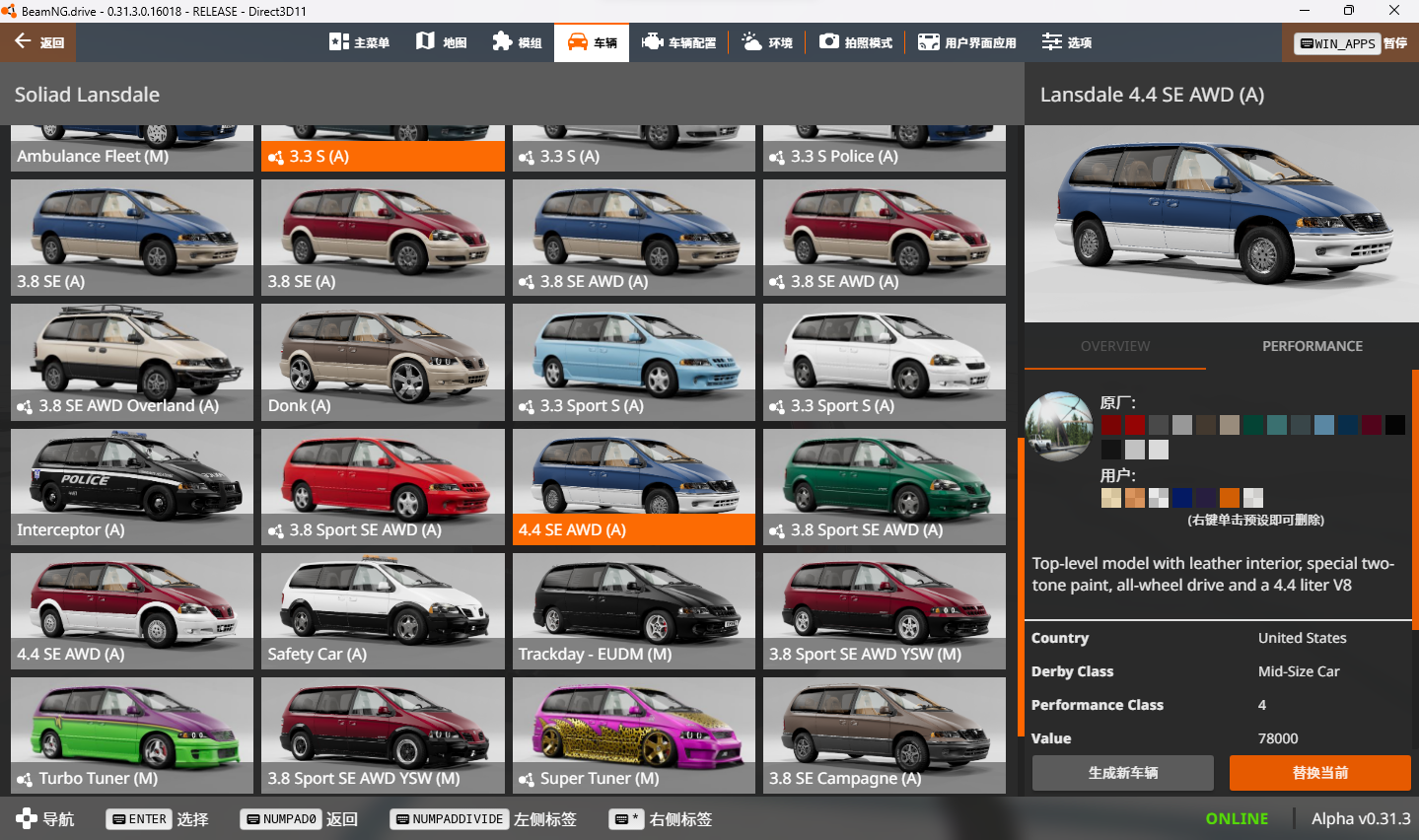Select the 3.3 S Police (A) tile

pyautogui.click(x=885, y=148)
